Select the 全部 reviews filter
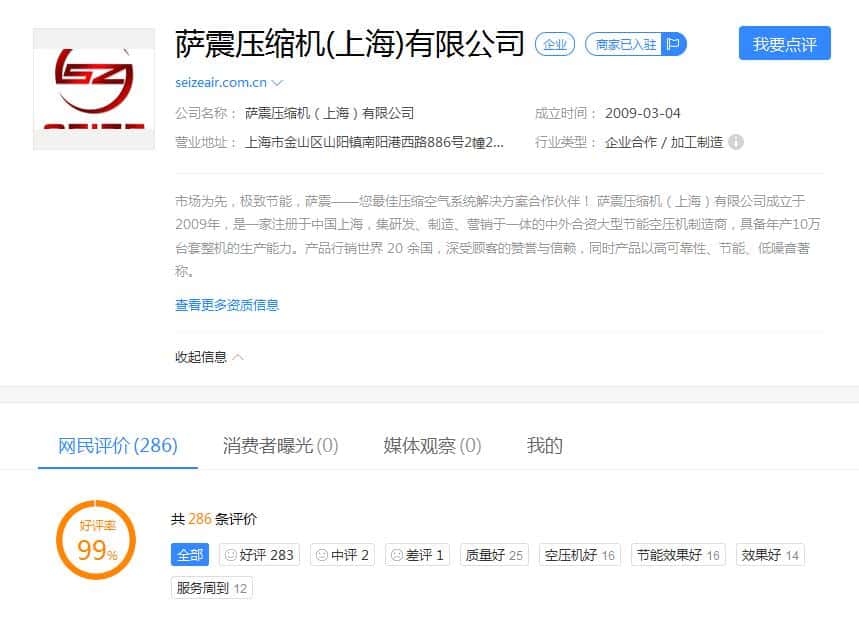 click(190, 555)
